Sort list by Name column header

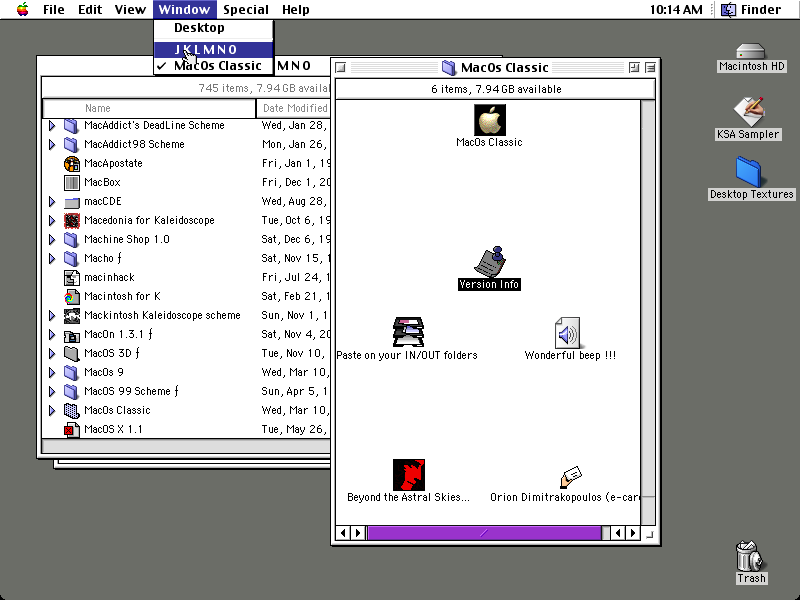pyautogui.click(x=149, y=108)
